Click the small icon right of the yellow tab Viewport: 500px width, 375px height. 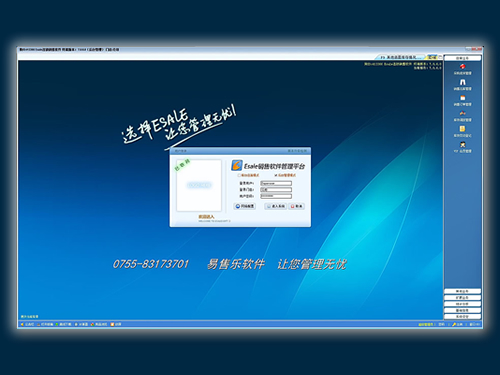[440, 57]
